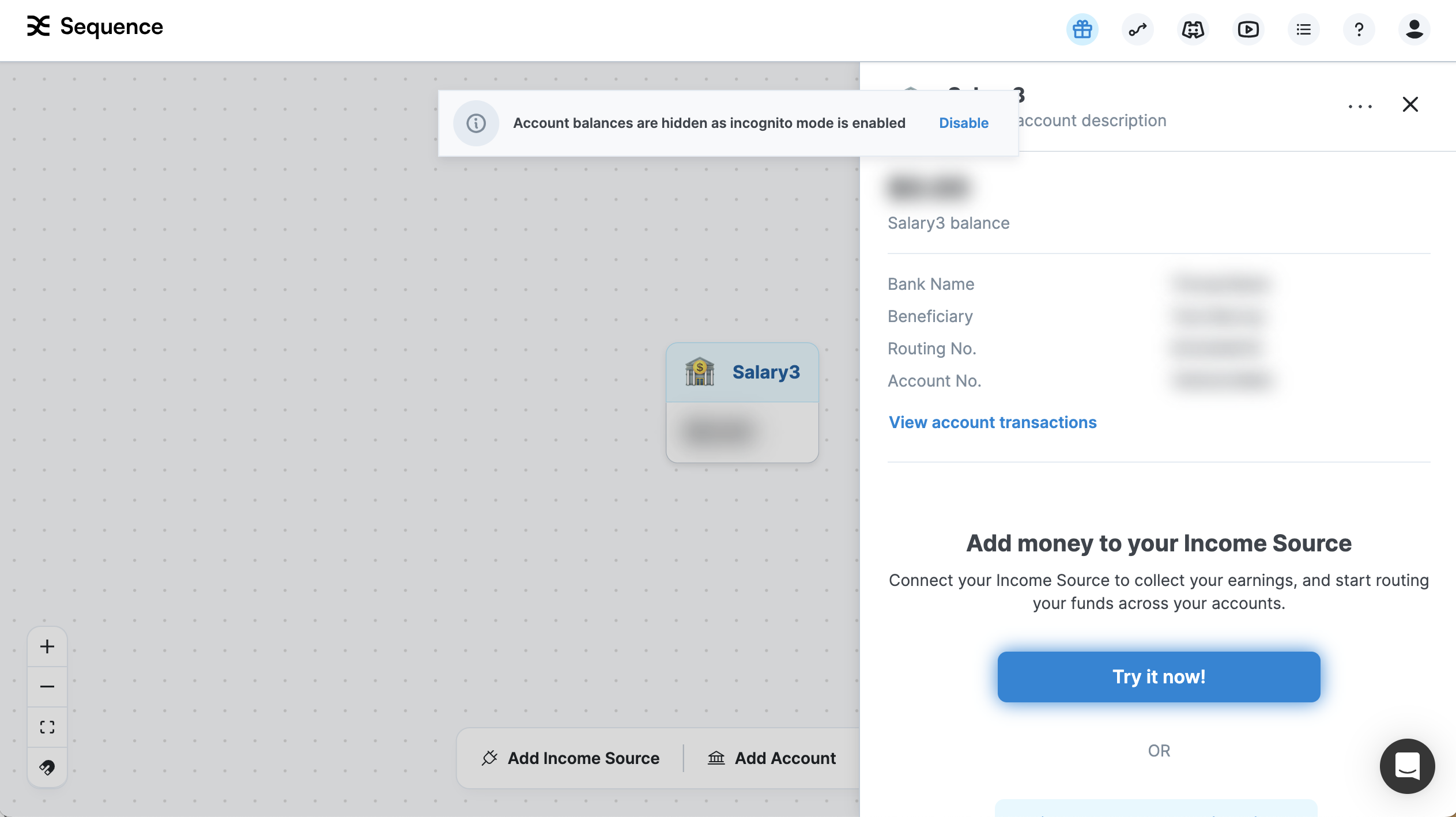
Task: Select the Salary3 node on canvas
Action: 742,402
